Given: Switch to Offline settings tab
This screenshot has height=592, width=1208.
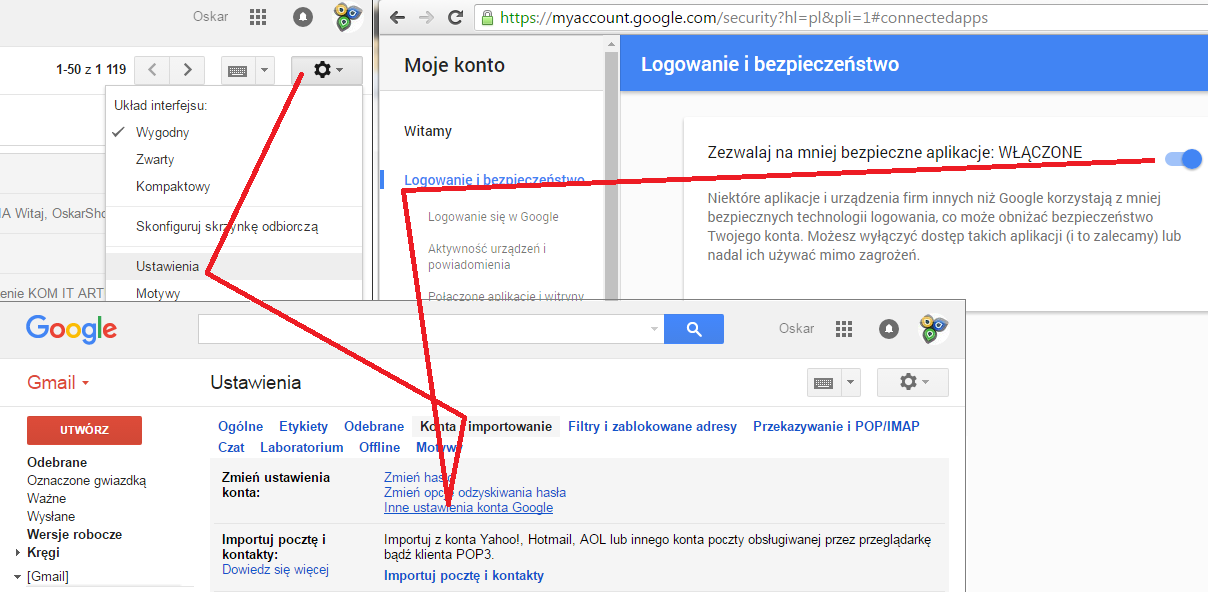Looking at the screenshot, I should [380, 447].
